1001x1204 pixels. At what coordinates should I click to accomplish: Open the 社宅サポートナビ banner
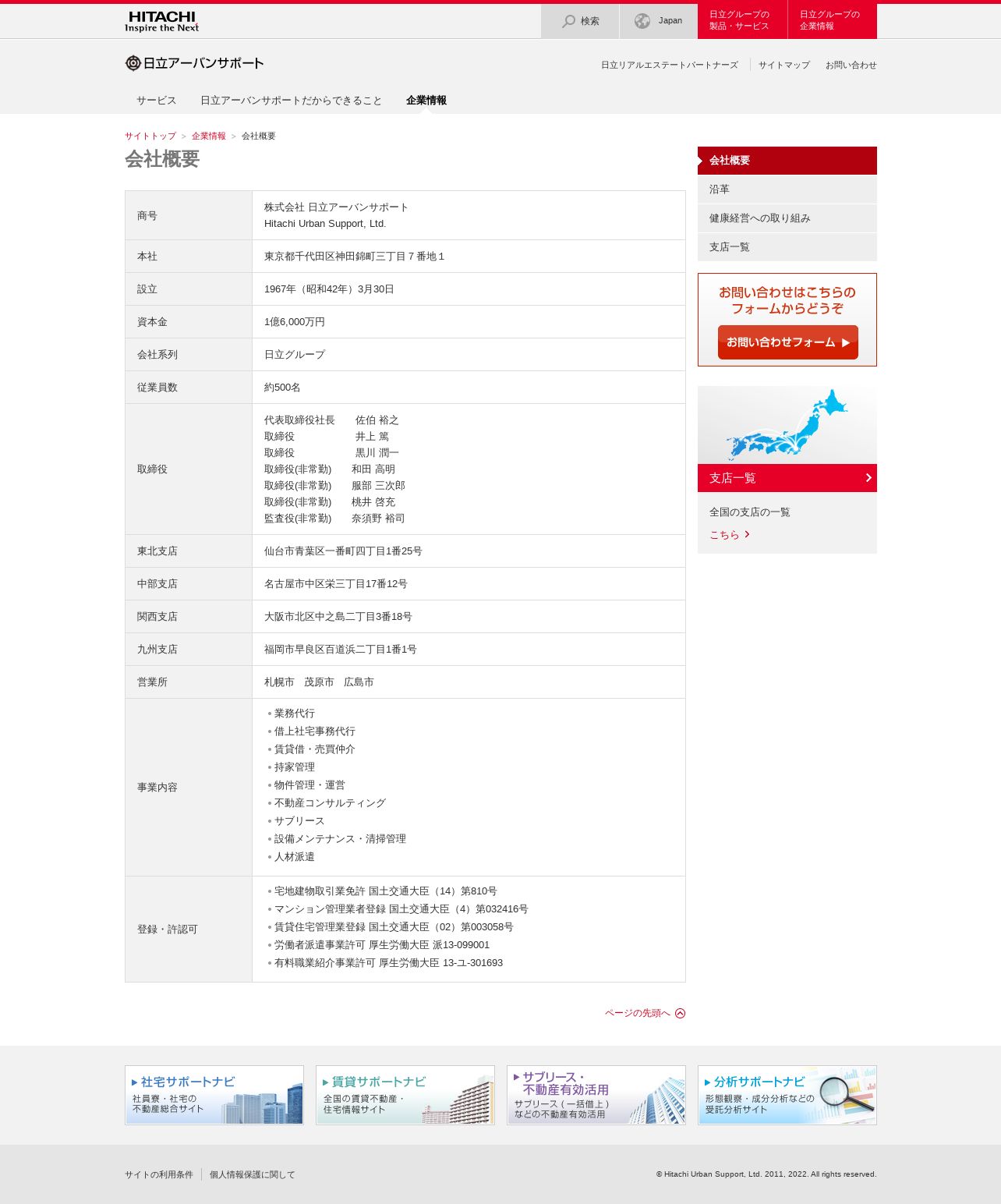[214, 1095]
